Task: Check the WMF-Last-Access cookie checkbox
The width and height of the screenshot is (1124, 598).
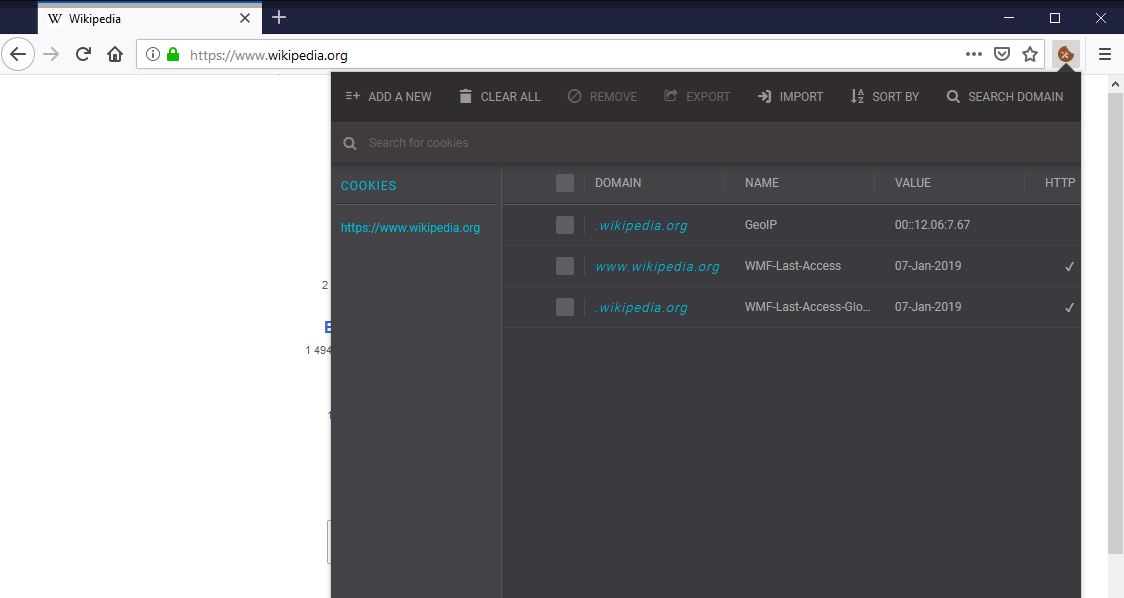Action: click(565, 266)
